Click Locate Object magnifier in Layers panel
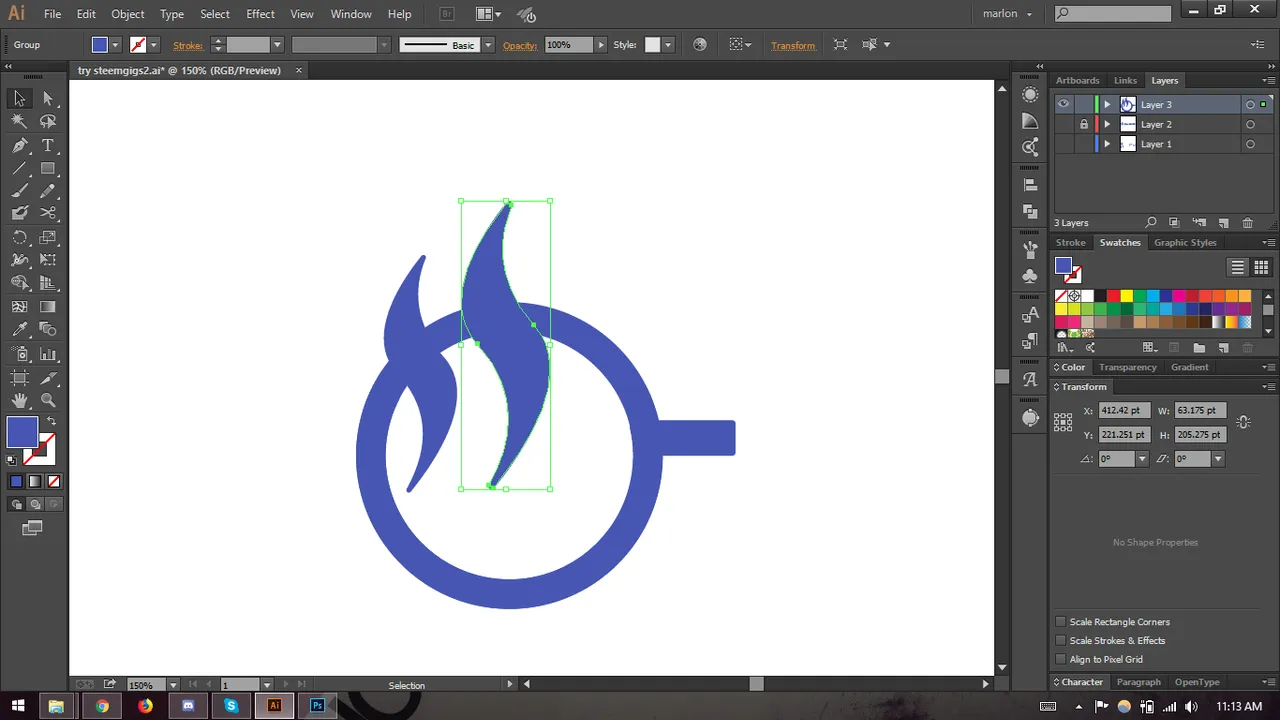This screenshot has width=1280, height=720. (x=1151, y=223)
